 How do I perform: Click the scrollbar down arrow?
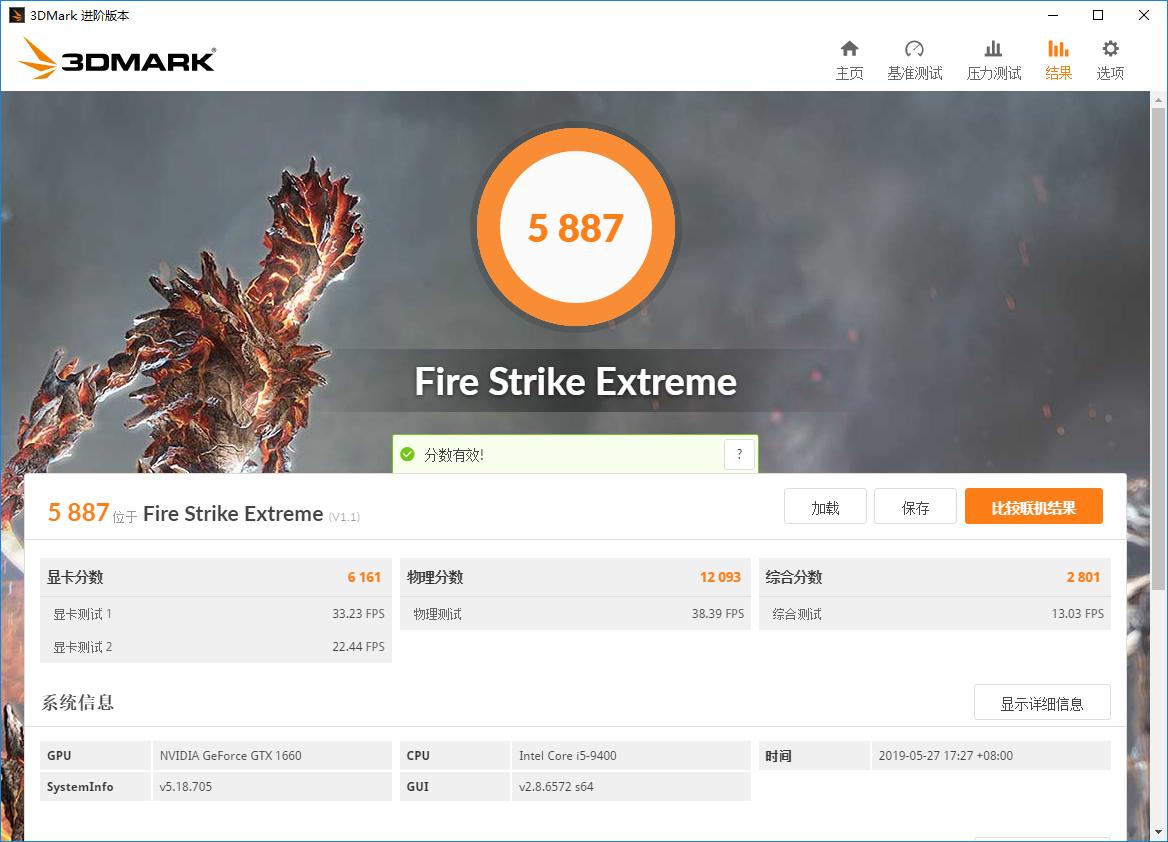[x=1158, y=832]
